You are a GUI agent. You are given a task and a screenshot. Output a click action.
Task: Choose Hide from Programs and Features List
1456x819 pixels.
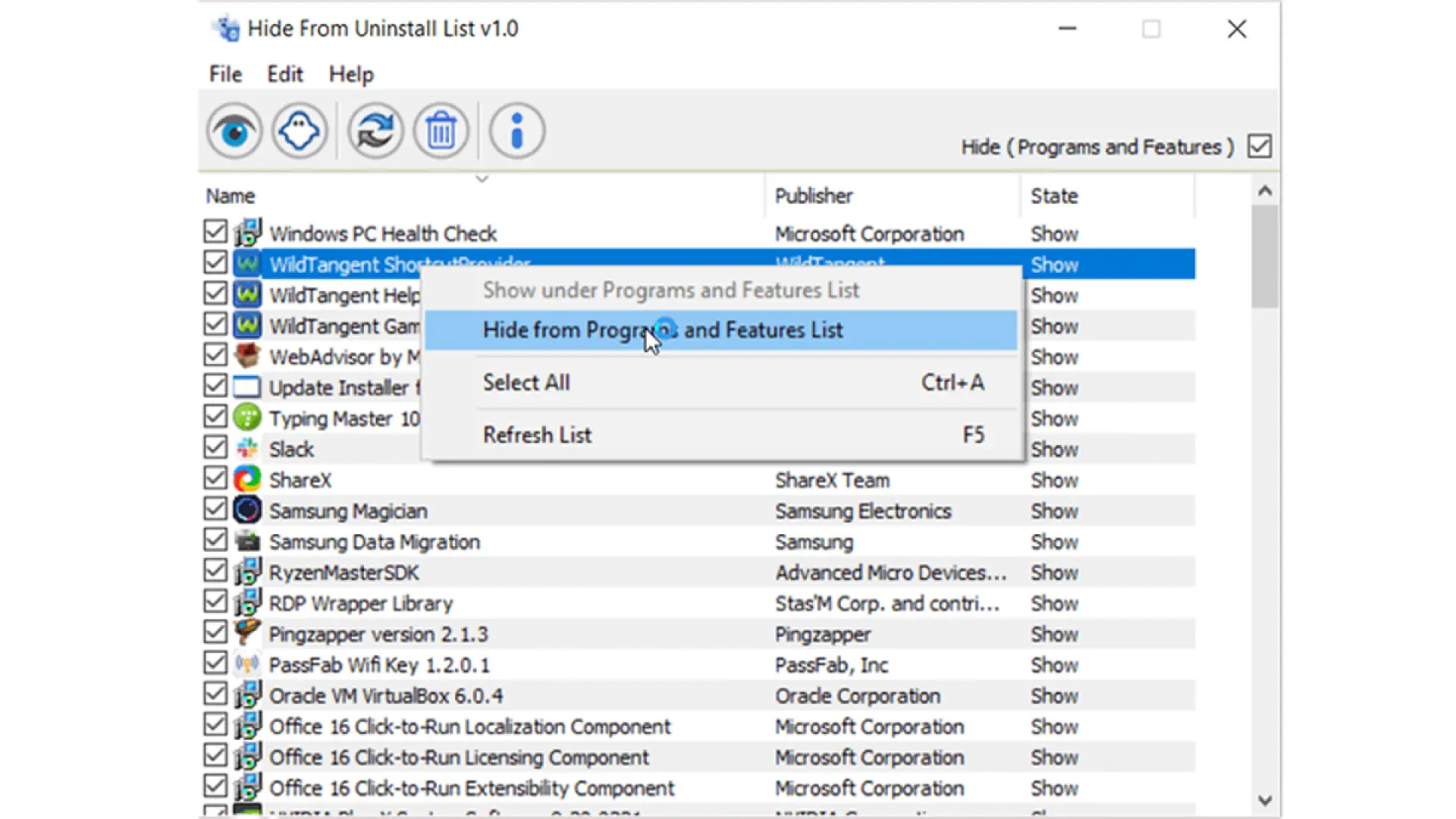662,330
